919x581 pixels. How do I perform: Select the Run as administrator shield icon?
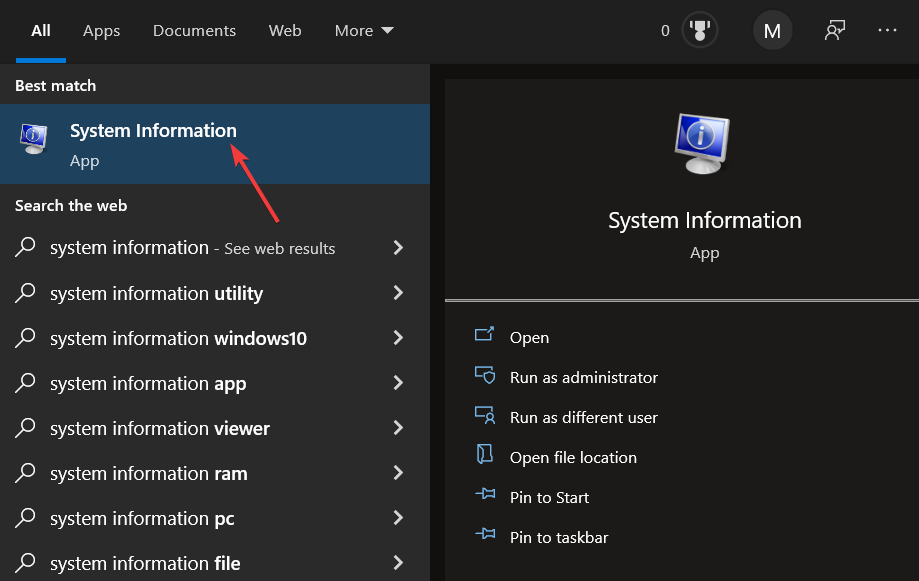(485, 377)
